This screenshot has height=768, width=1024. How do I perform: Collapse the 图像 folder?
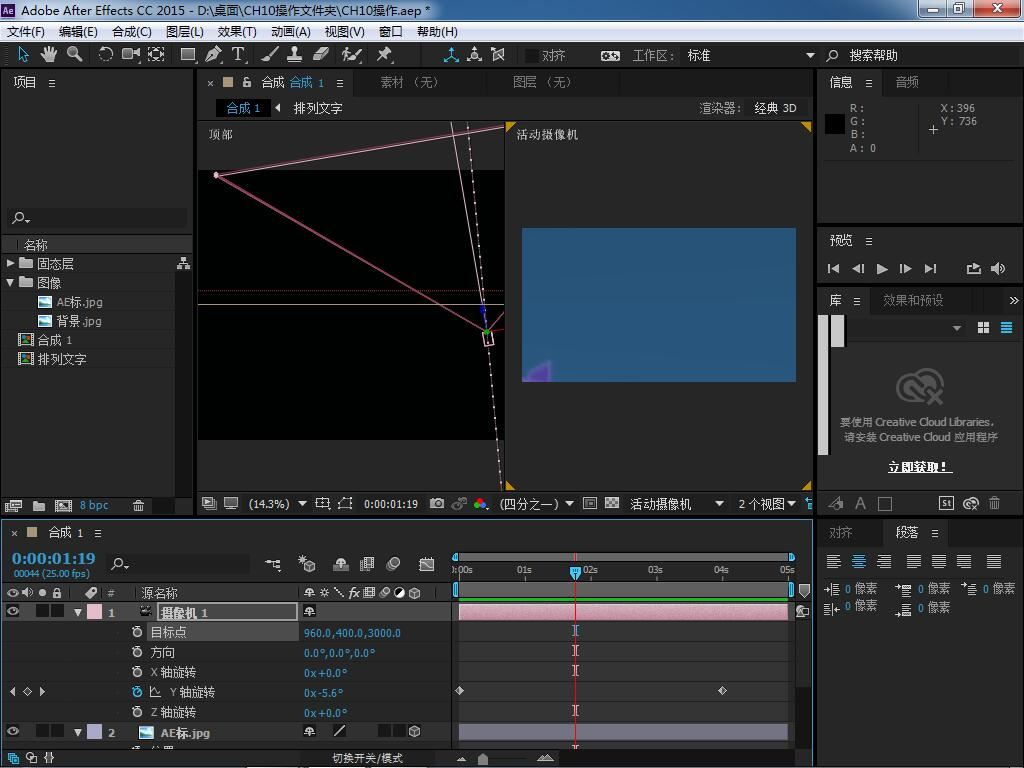click(x=11, y=283)
